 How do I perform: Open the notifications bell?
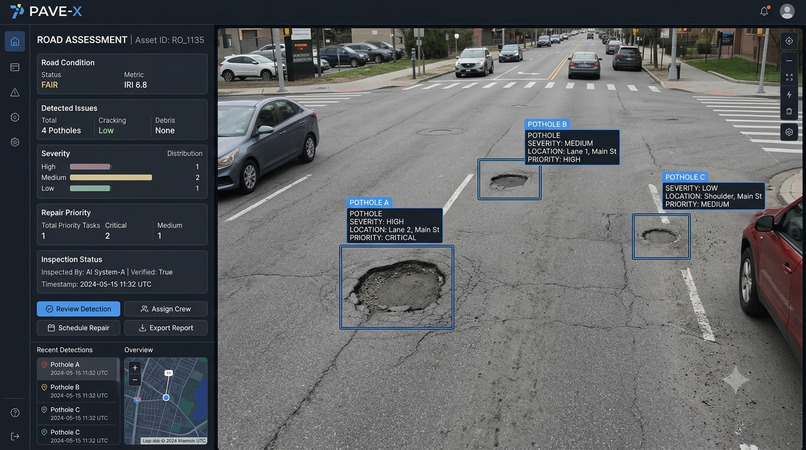[764, 11]
